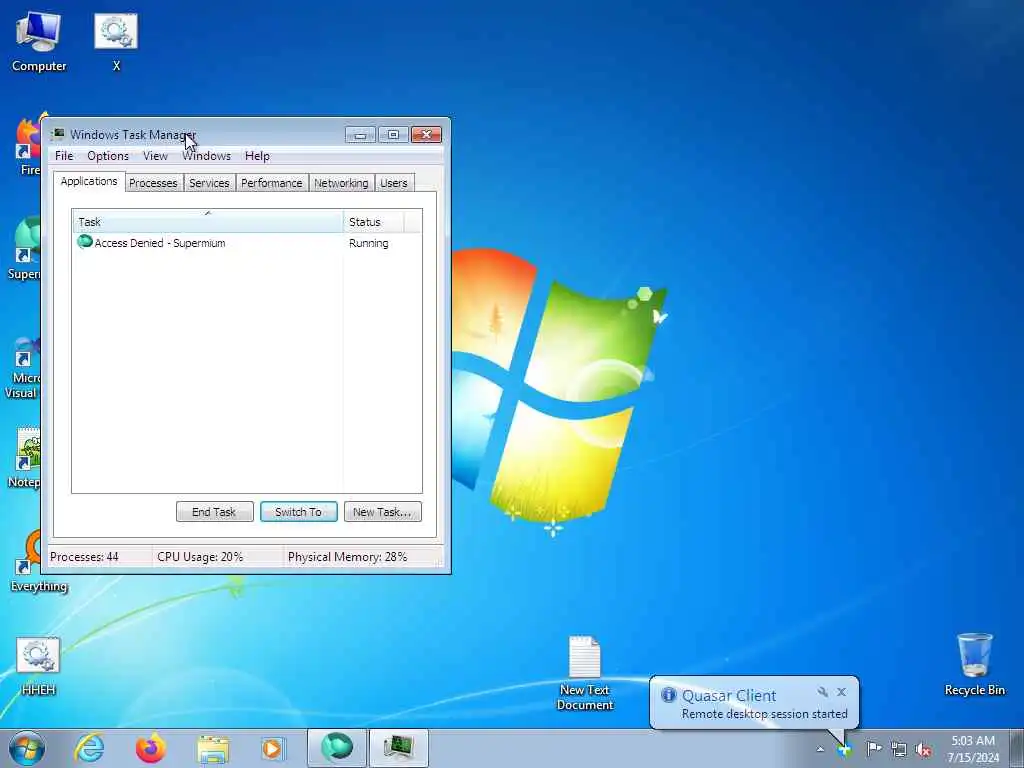Show hidden tray icons arrow

coord(820,749)
